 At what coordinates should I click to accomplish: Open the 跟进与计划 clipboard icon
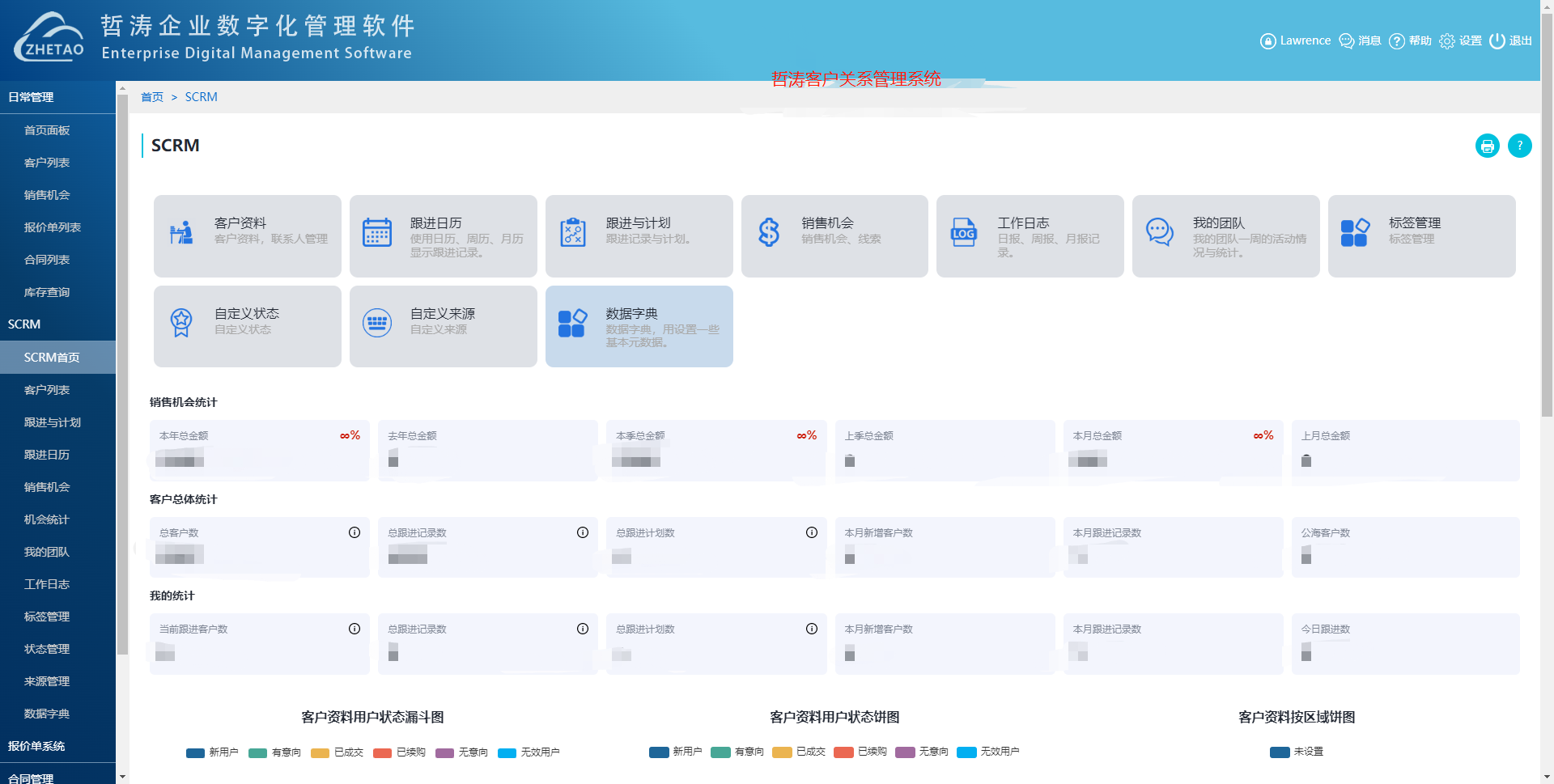[x=573, y=232]
